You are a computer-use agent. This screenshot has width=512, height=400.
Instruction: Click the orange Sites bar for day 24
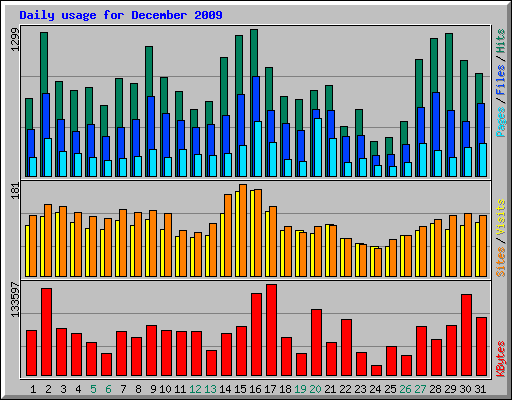tap(378, 262)
